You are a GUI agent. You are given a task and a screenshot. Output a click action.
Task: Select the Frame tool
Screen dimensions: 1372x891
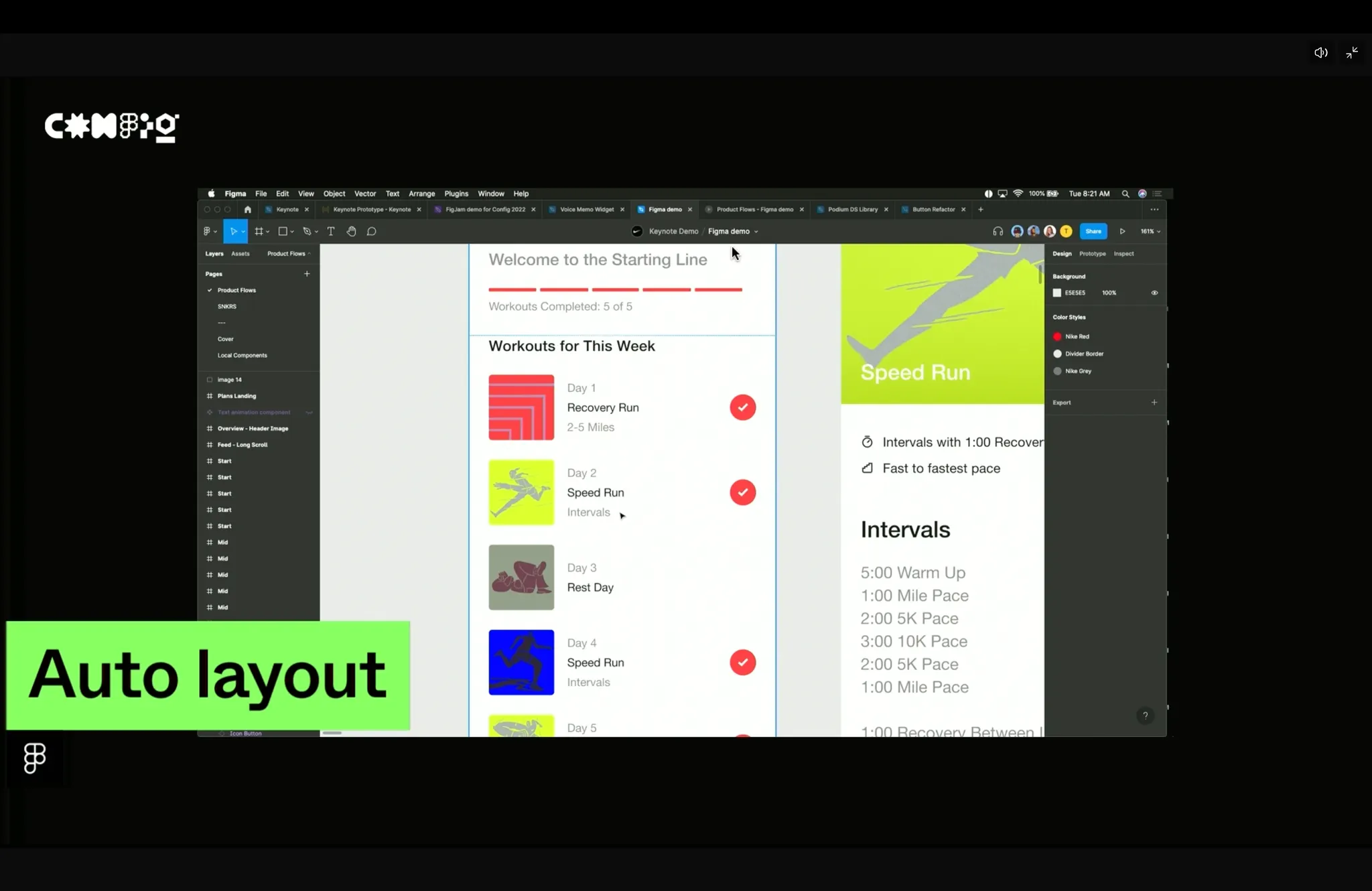(259, 231)
